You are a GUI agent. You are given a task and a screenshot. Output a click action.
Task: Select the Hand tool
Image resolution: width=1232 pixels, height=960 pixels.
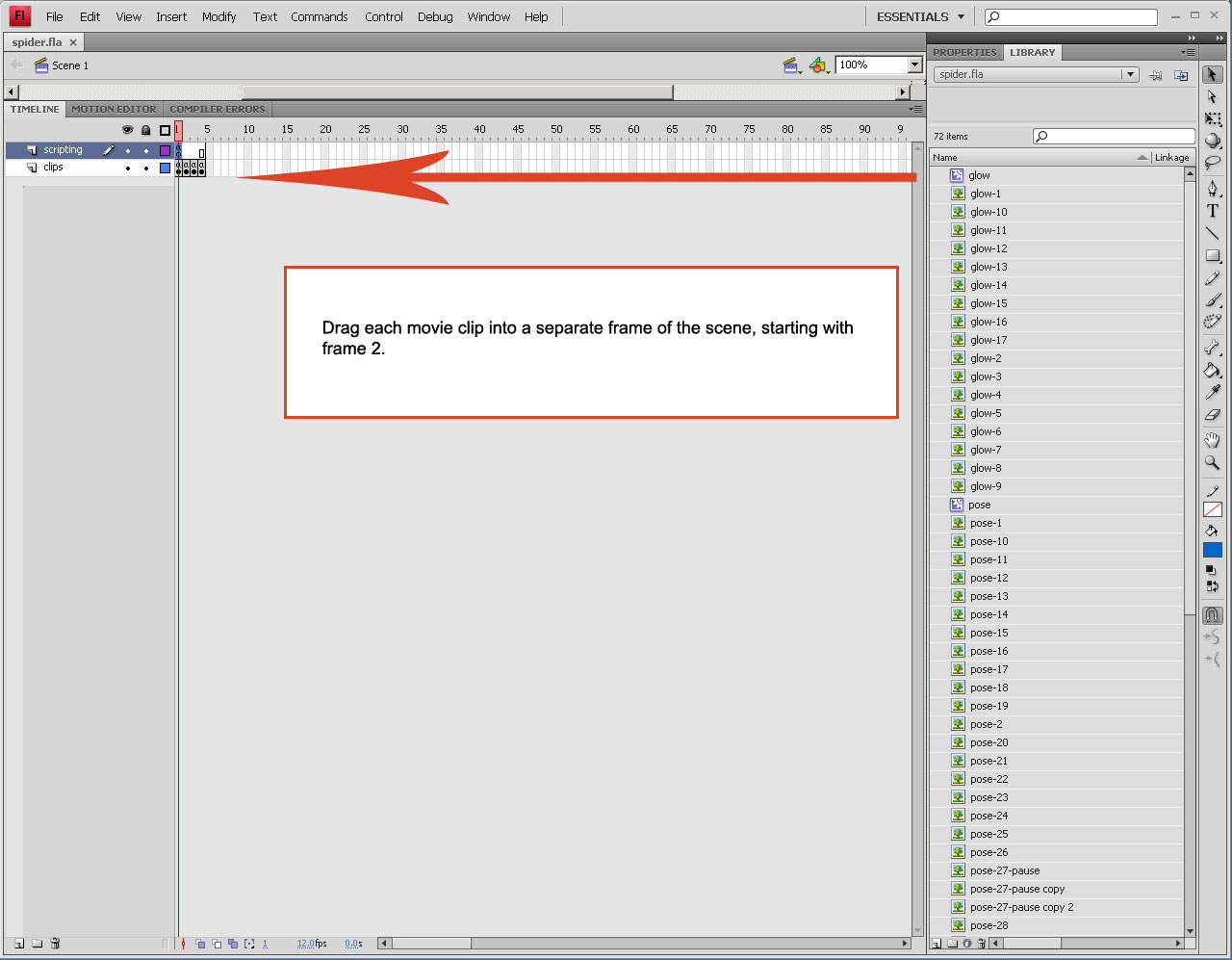click(1212, 440)
